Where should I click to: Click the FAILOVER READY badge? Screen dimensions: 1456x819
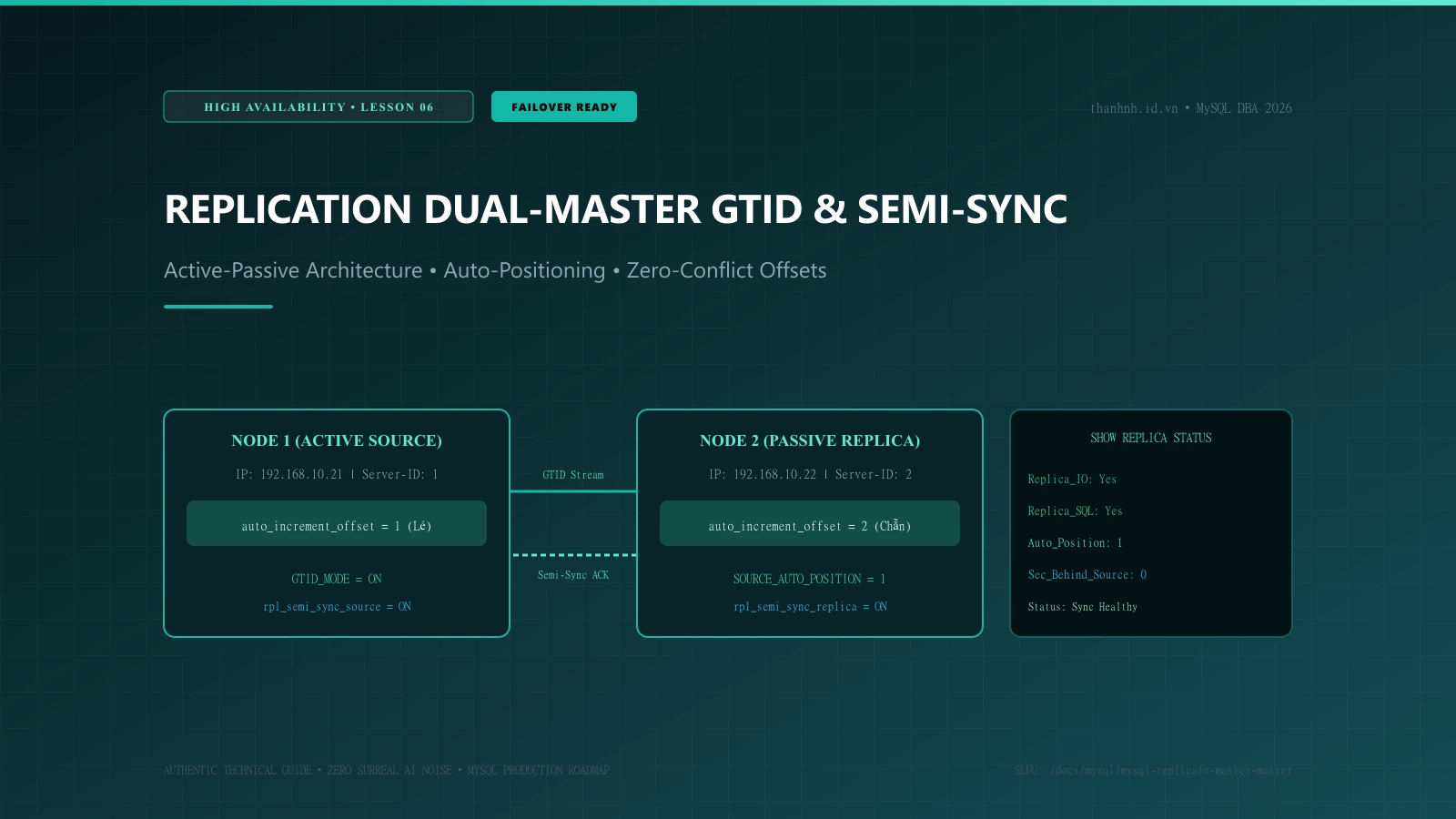coord(564,106)
